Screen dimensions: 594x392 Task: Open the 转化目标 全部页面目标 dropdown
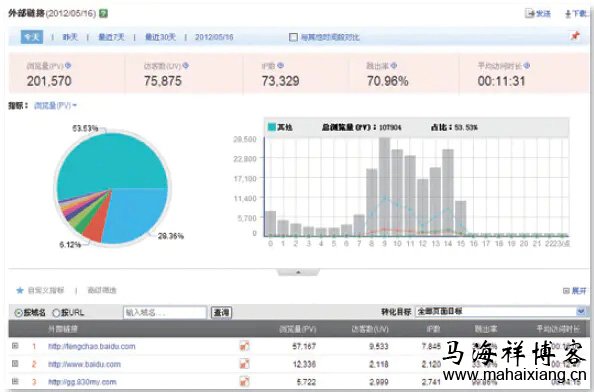click(500, 312)
